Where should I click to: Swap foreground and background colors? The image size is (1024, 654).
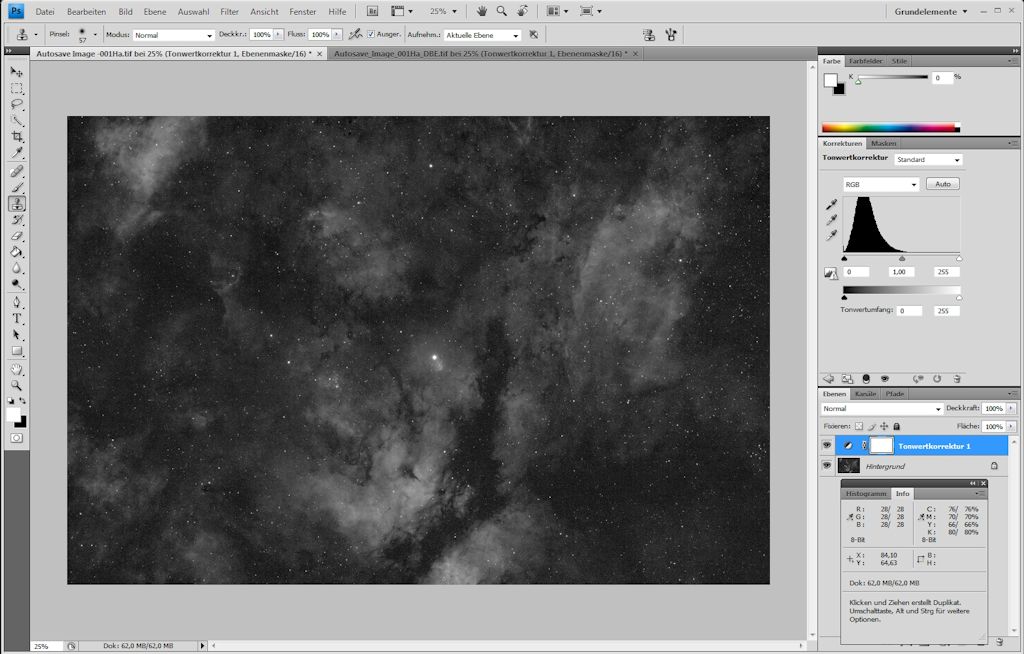pos(23,401)
